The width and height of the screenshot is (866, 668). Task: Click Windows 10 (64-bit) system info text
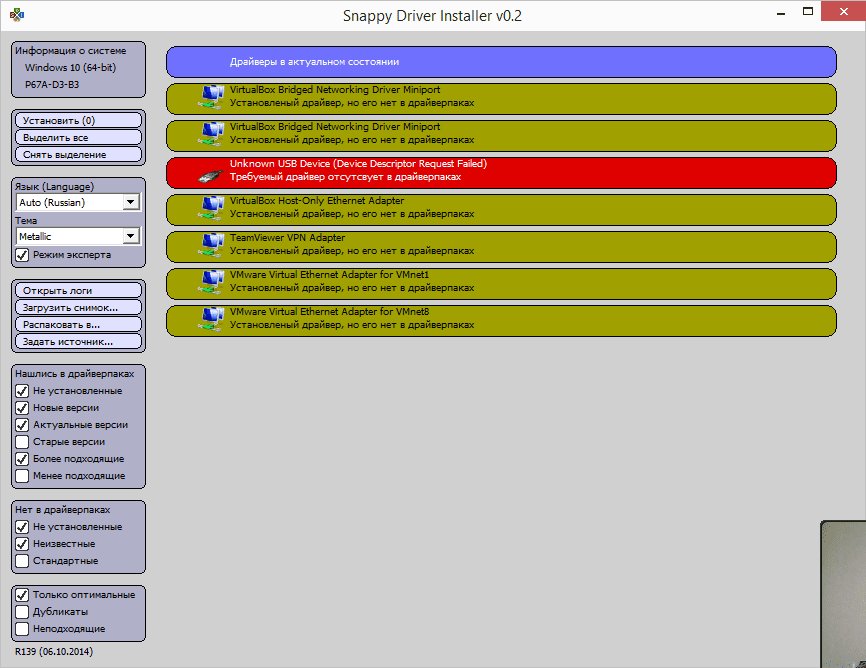[x=70, y=67]
